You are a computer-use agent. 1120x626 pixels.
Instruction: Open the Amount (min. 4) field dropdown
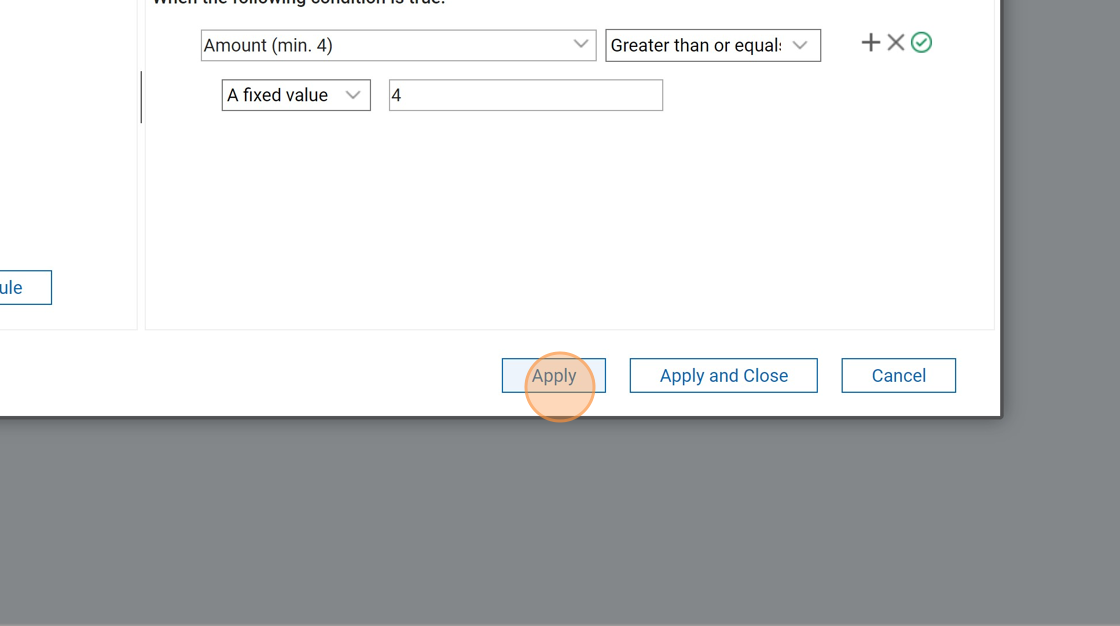point(390,45)
